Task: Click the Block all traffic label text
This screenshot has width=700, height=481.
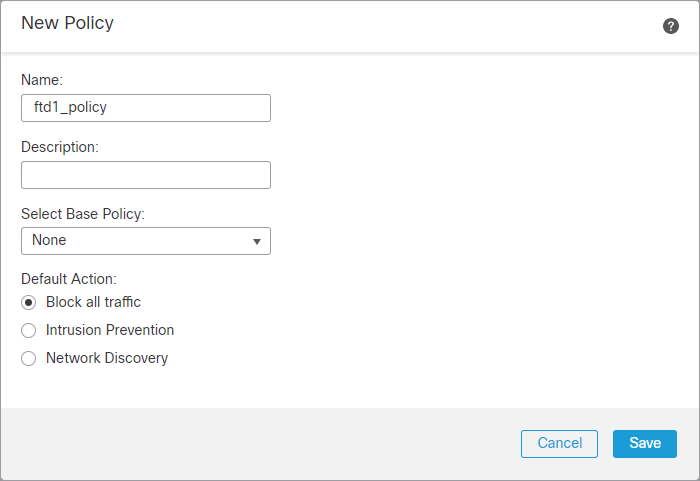Action: pyautogui.click(x=93, y=302)
